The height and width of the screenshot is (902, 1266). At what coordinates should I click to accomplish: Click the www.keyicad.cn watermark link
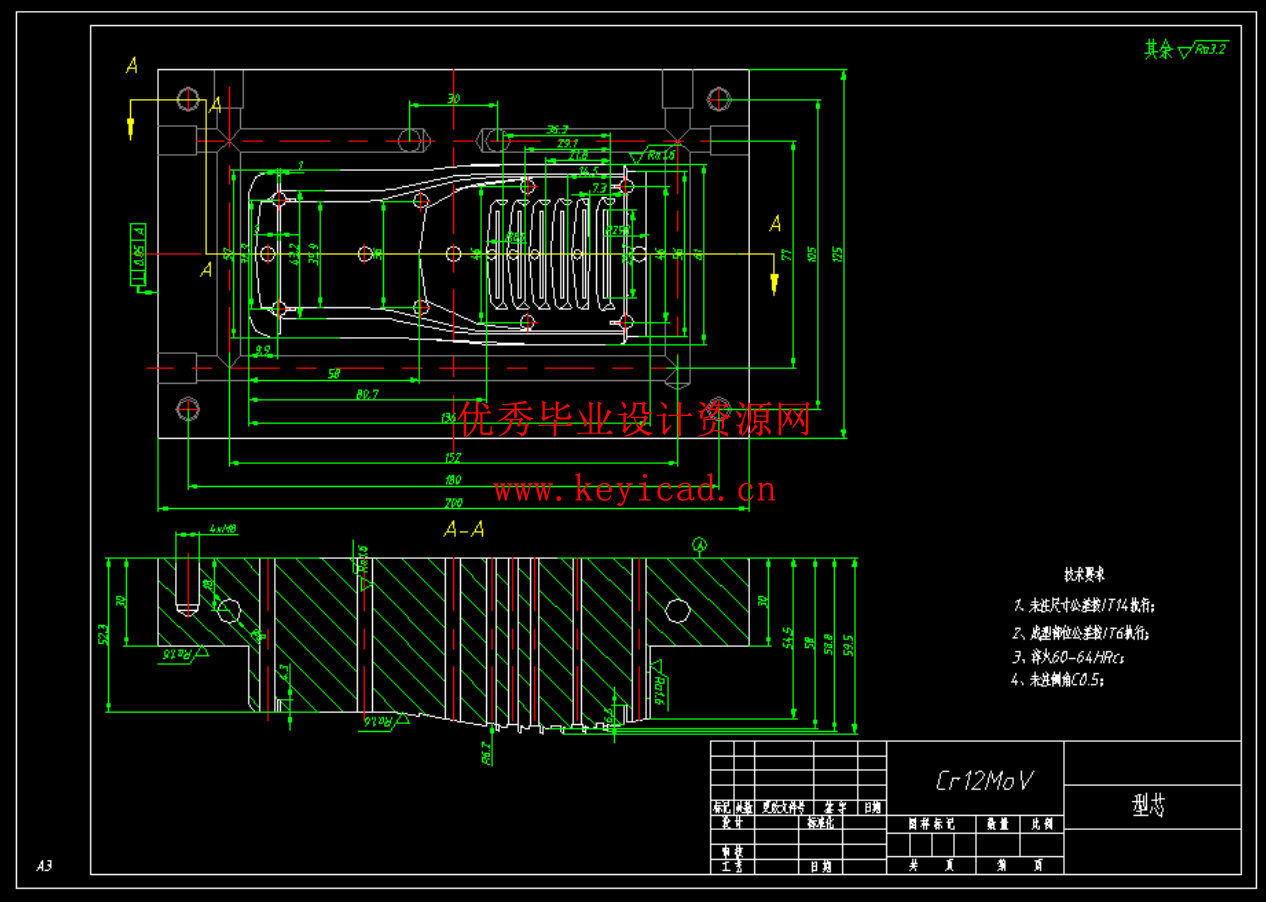point(634,490)
